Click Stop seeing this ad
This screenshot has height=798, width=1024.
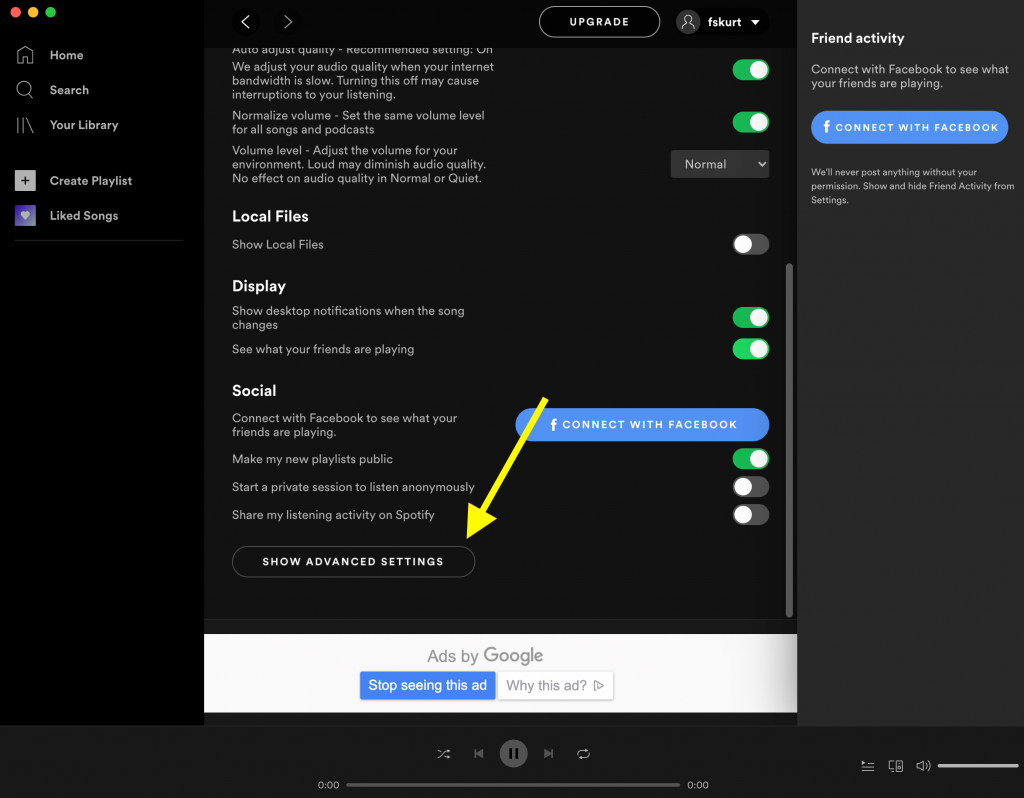tap(428, 686)
